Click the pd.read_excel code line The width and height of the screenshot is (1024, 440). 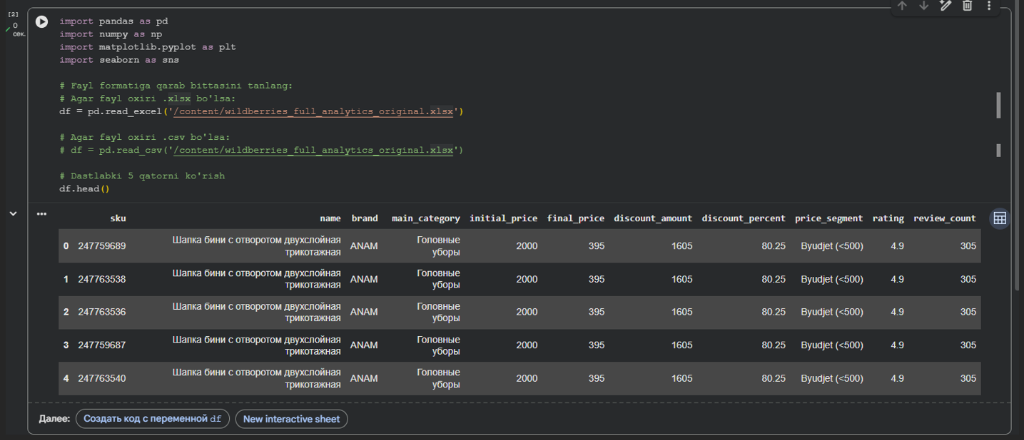point(261,112)
